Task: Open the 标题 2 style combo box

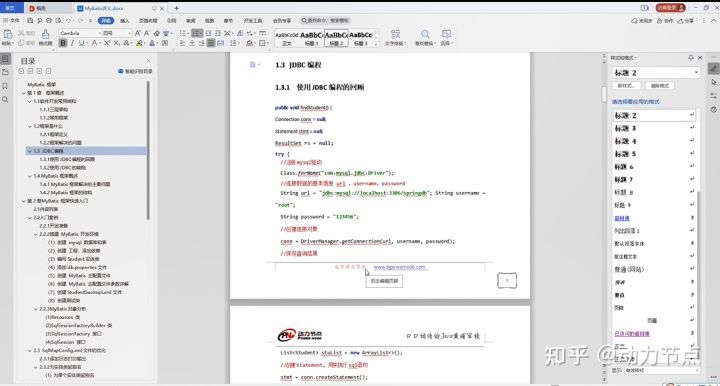Action: click(x=656, y=73)
